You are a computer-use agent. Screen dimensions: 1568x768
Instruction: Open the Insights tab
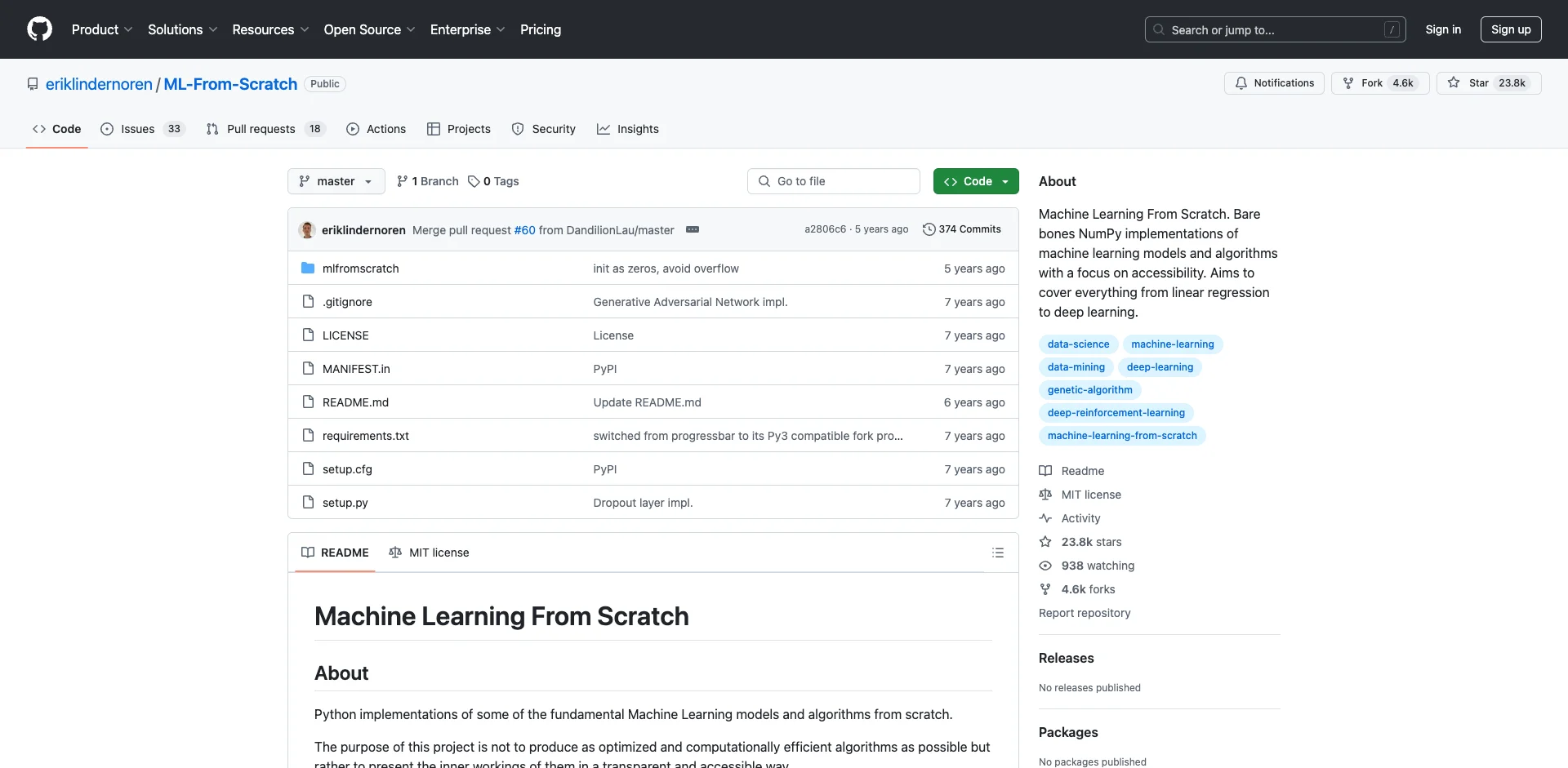pyautogui.click(x=628, y=129)
